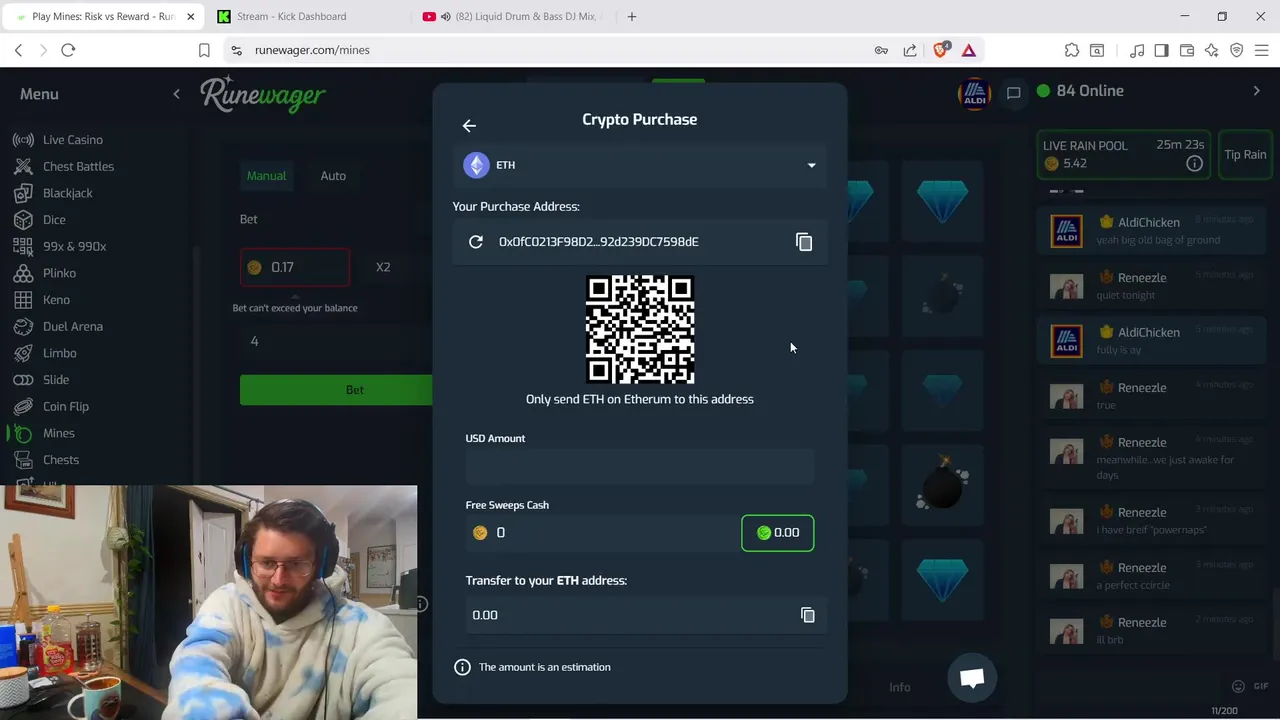This screenshot has width=1280, height=720.
Task: Reload the page
Action: point(68,50)
